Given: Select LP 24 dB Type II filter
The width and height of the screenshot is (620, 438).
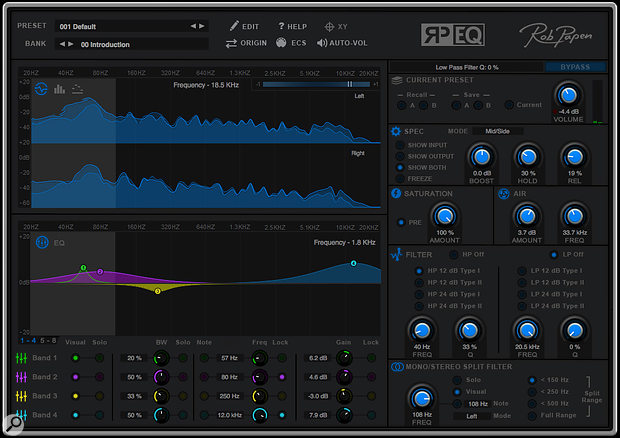Looking at the screenshot, I should [522, 306].
